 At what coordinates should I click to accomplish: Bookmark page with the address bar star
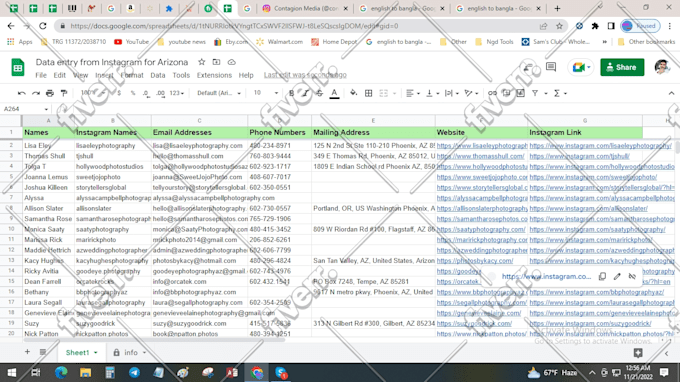[559, 26]
